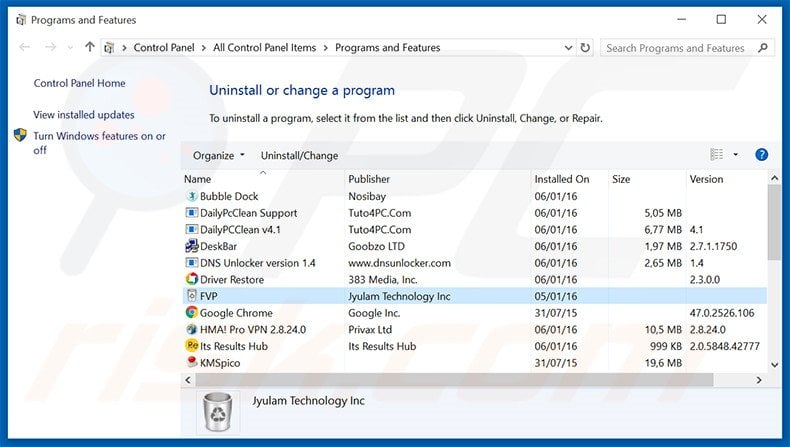
Task: Expand the chevron after All Control Panel Items
Action: [x=325, y=48]
